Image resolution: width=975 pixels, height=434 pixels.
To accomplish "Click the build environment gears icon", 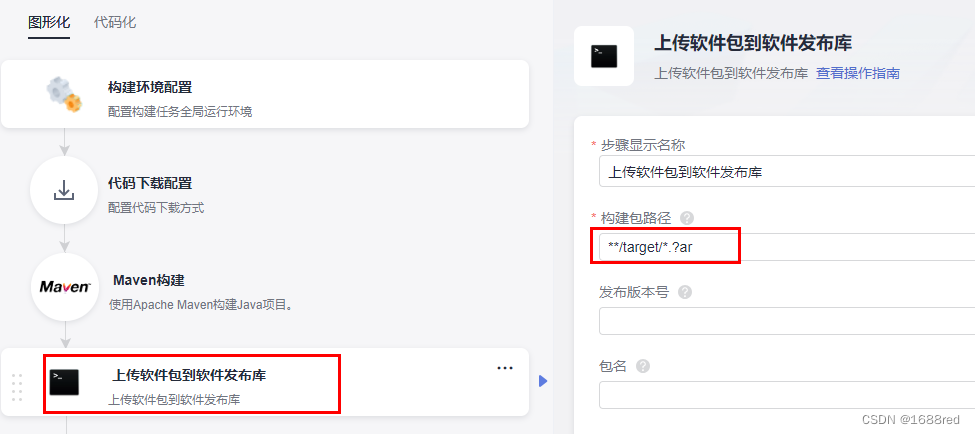I will 64,94.
